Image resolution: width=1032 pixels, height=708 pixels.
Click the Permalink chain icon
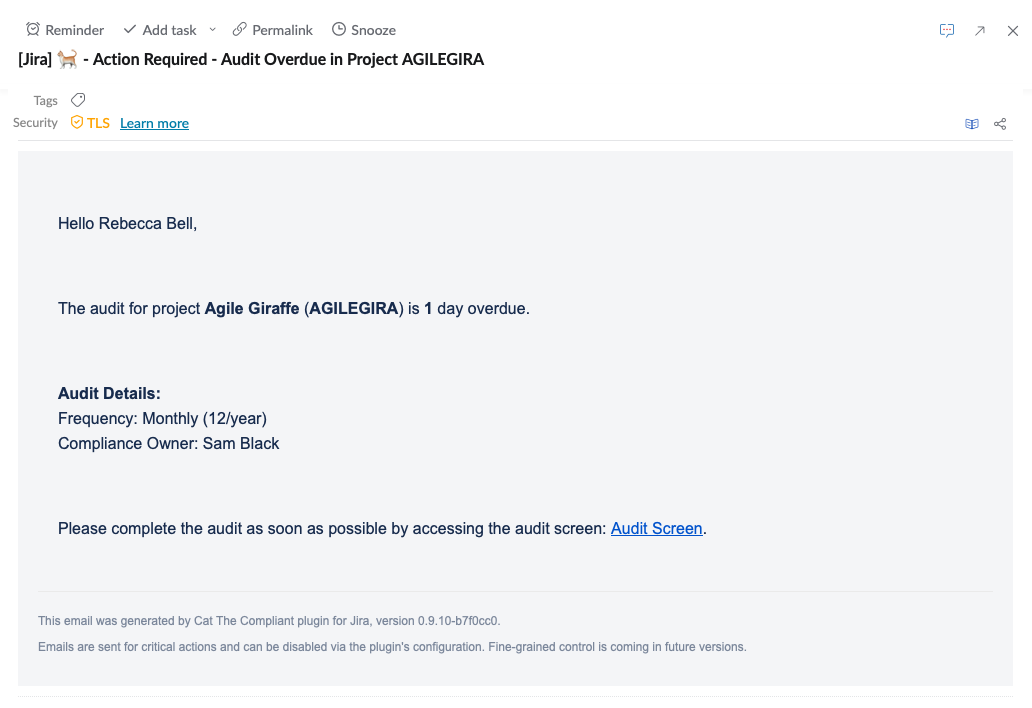(x=240, y=29)
